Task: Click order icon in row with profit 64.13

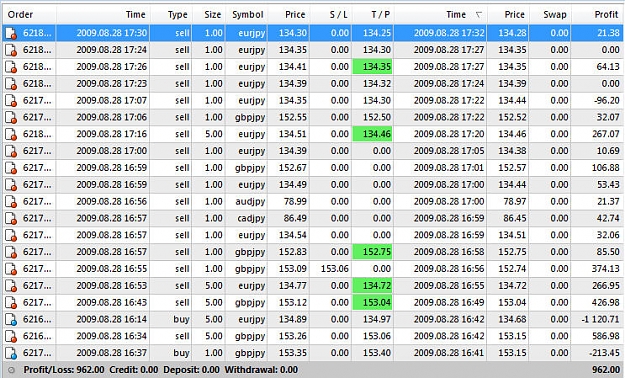Action: (11, 67)
